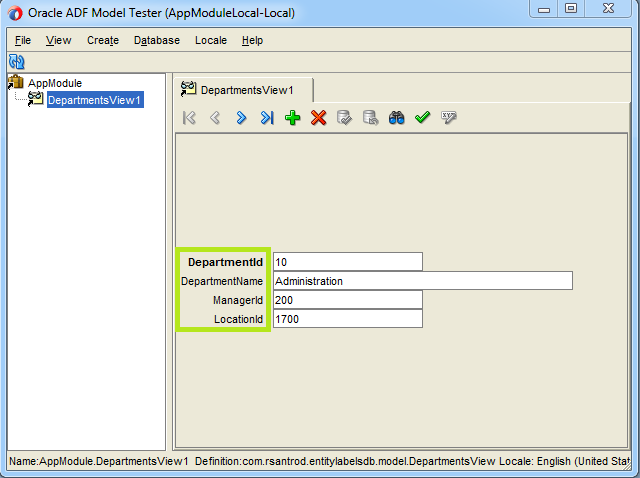This screenshot has width=640, height=478.
Task: Open the Help menu
Action: pyautogui.click(x=252, y=40)
